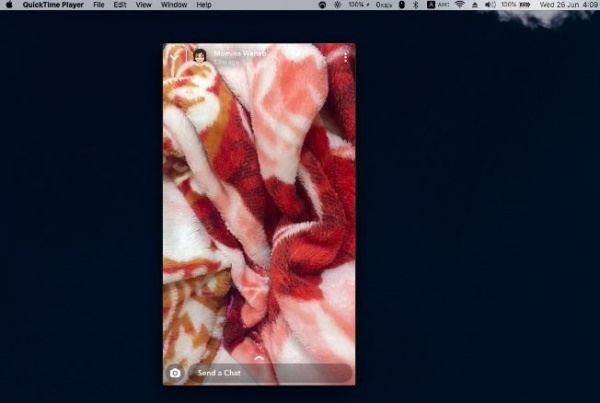Viewport: 600px width, 403px height.
Task: Open the Apple menu
Action: 9,5
